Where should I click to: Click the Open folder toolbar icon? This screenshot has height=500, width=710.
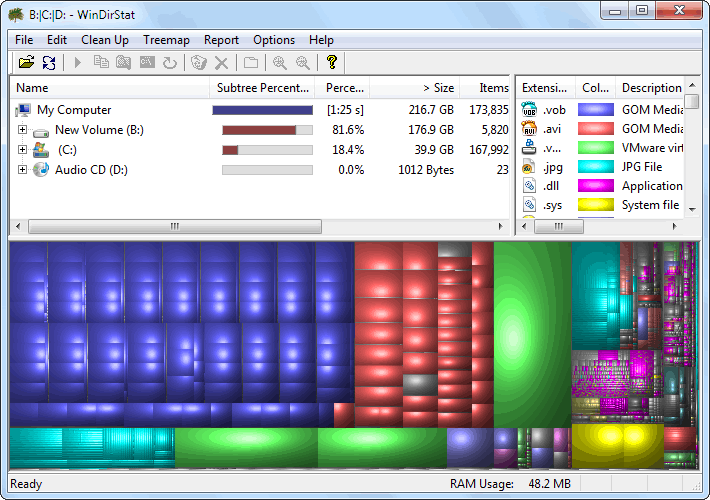click(27, 63)
